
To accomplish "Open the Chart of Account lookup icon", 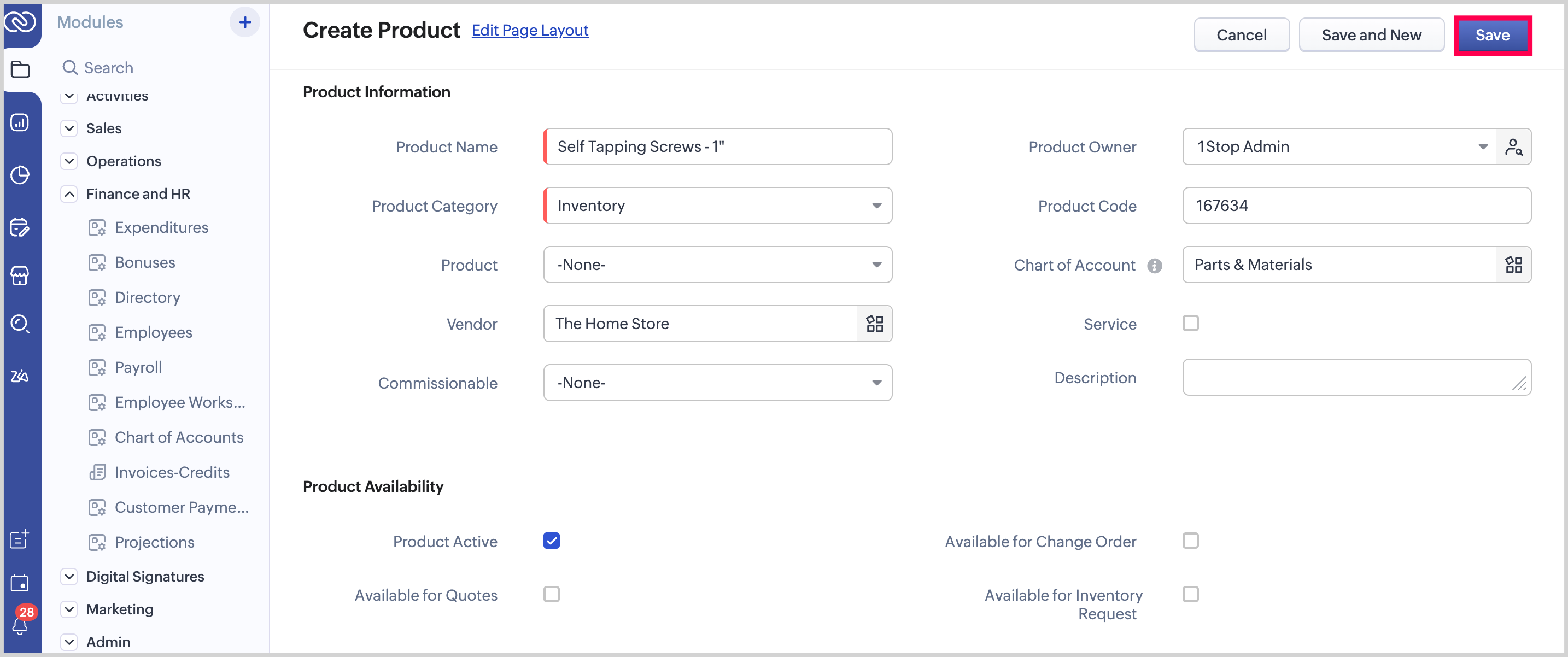I will pyautogui.click(x=1513, y=265).
